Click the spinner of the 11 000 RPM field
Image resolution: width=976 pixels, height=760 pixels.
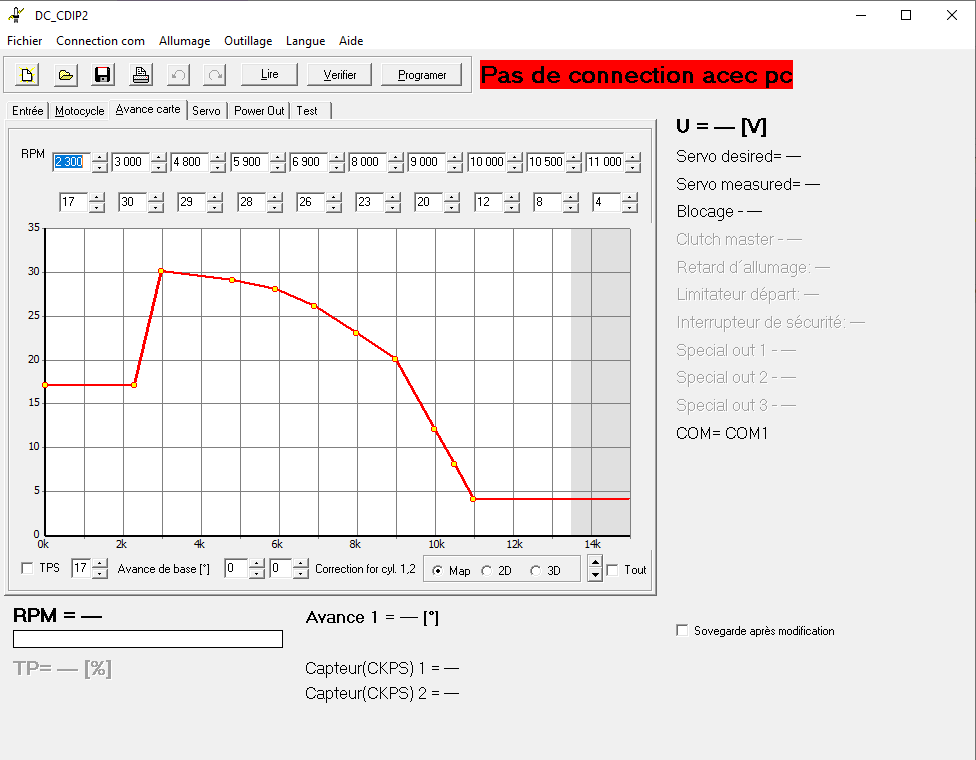[633, 162]
